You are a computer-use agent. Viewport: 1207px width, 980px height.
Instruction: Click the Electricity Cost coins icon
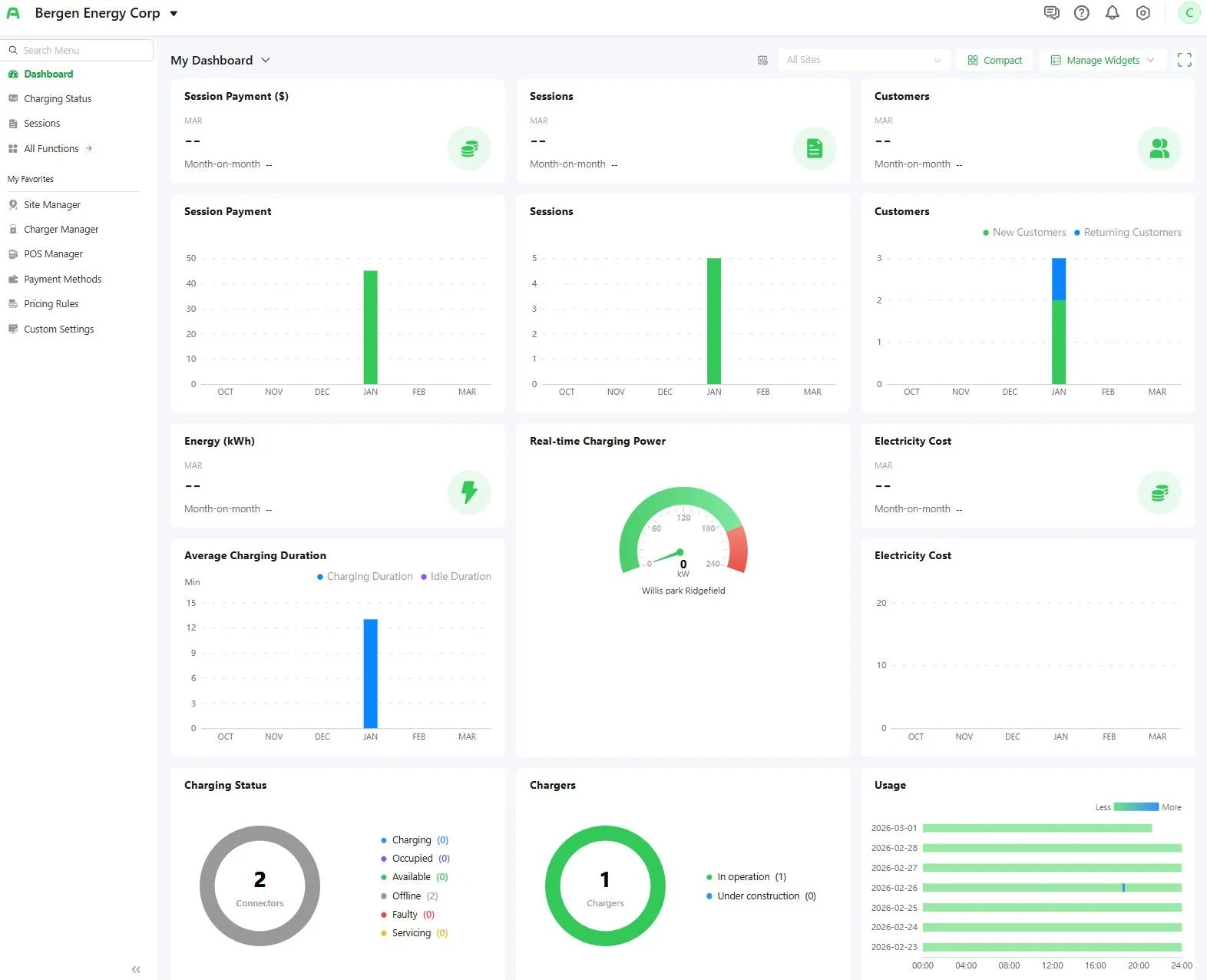point(1159,492)
